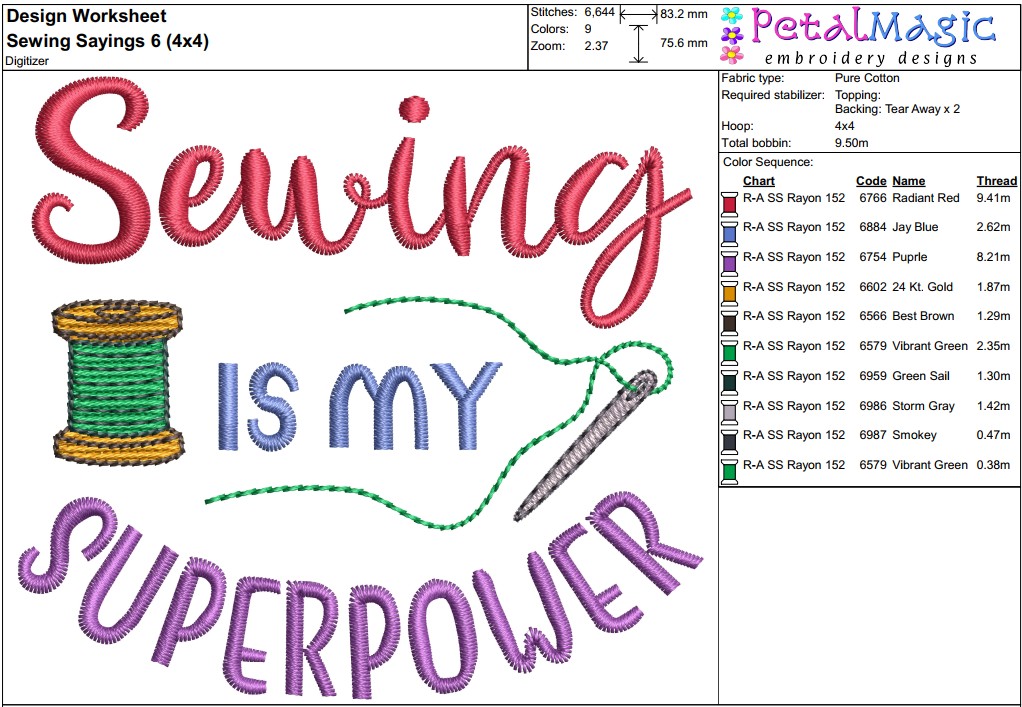Viewport: 1022px width, 707px height.
Task: Select the 'Design Worksheet' title
Action: pos(87,16)
